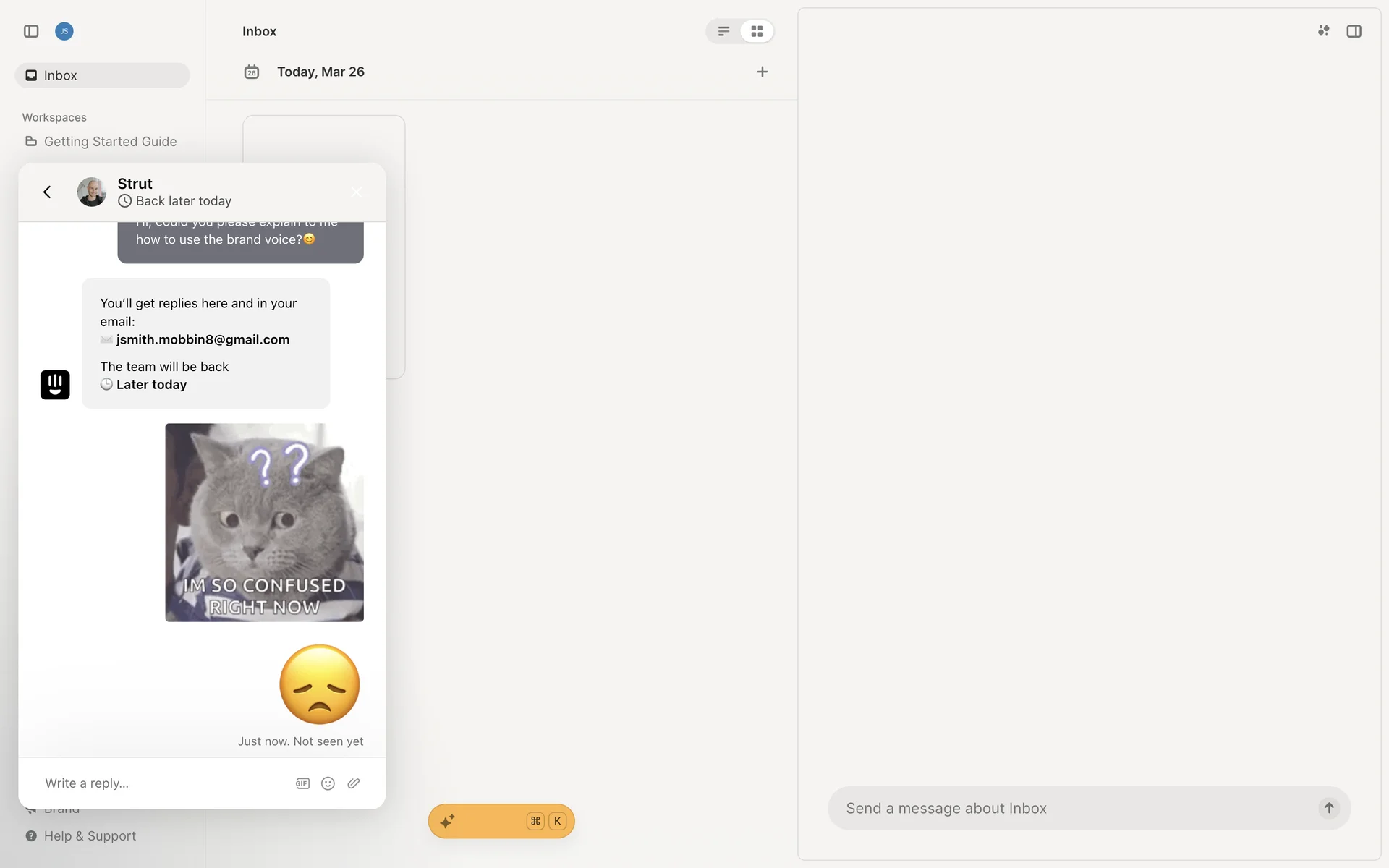Open Getting Started Guide workspace
The width and height of the screenshot is (1389, 868).
click(110, 142)
